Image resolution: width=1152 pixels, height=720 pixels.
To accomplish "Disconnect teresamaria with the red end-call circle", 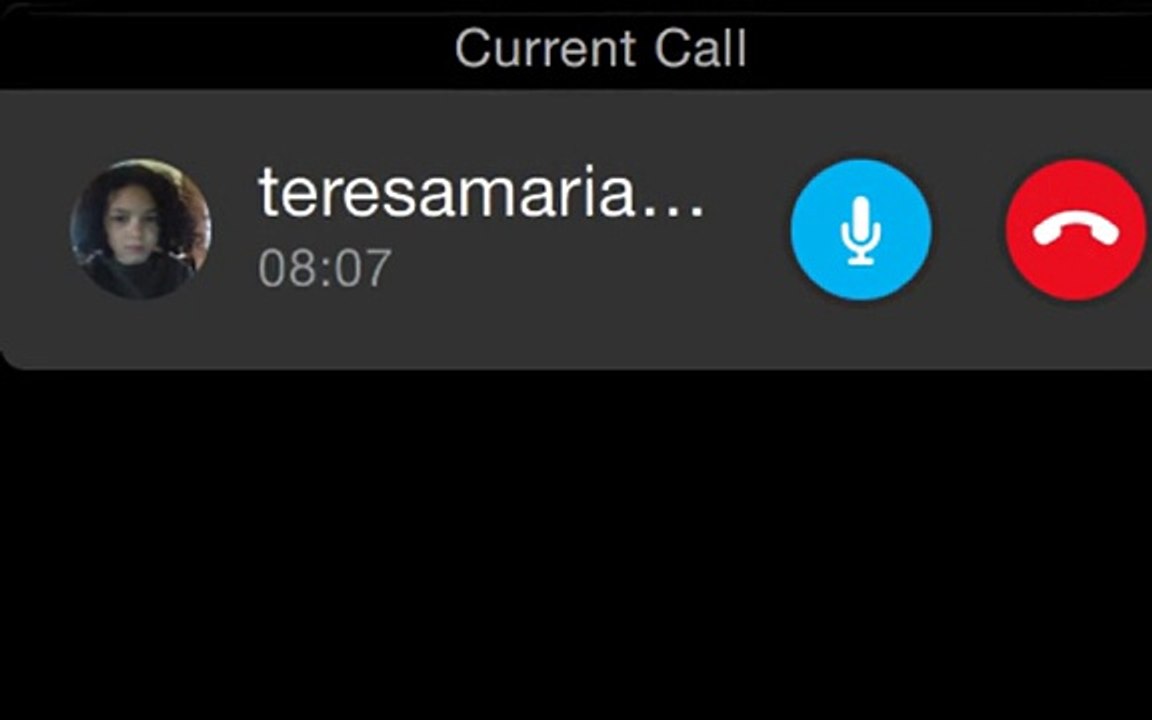I will coord(1076,229).
